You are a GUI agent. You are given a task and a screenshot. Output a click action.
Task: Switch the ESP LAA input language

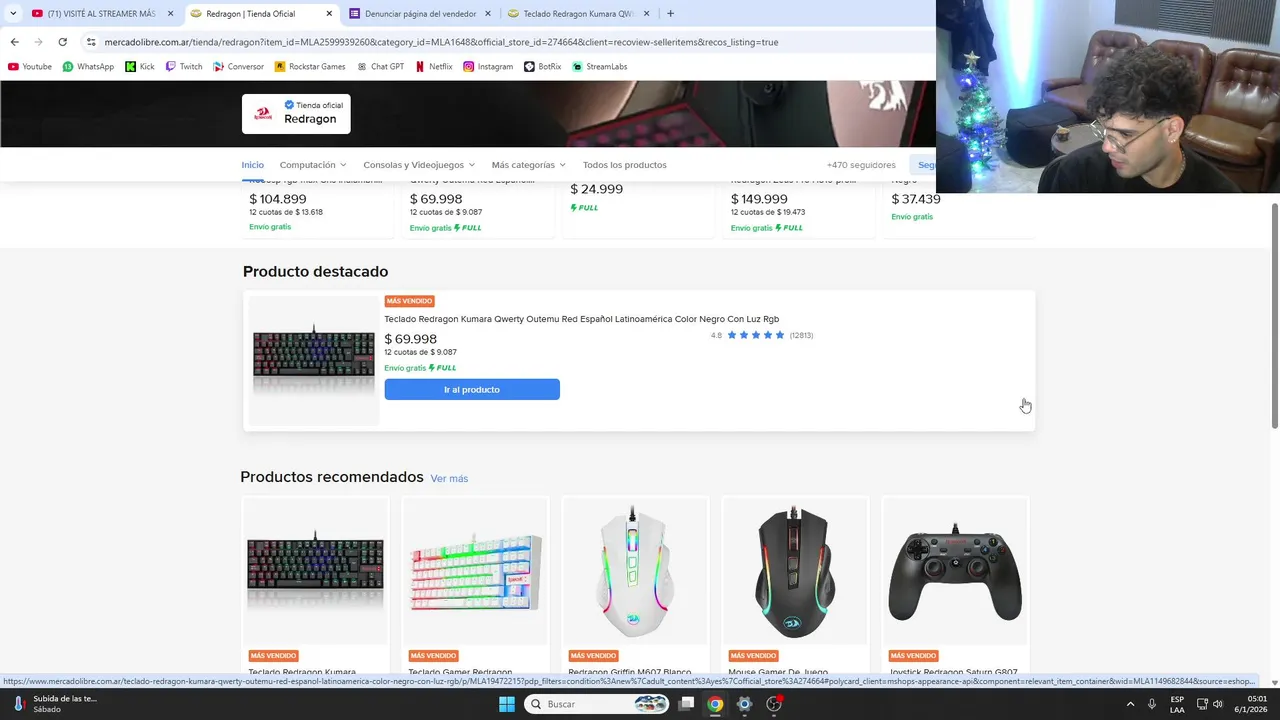click(1177, 704)
